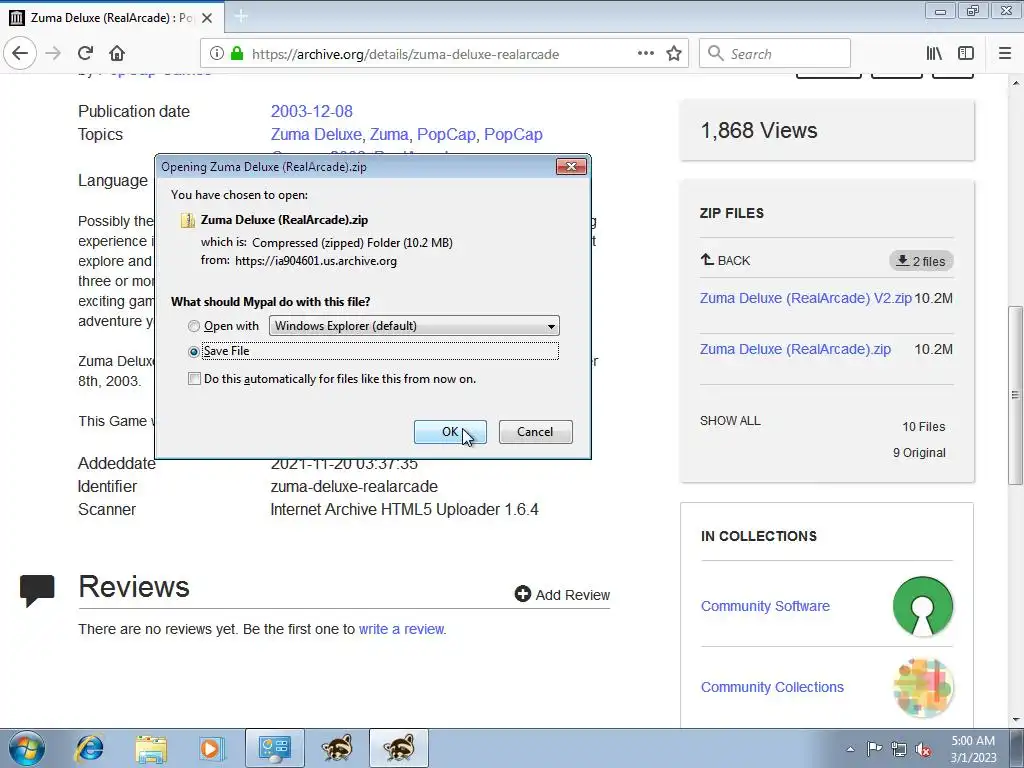Open Community Collections link
Screen dimensions: 1024x768
[x=772, y=687]
